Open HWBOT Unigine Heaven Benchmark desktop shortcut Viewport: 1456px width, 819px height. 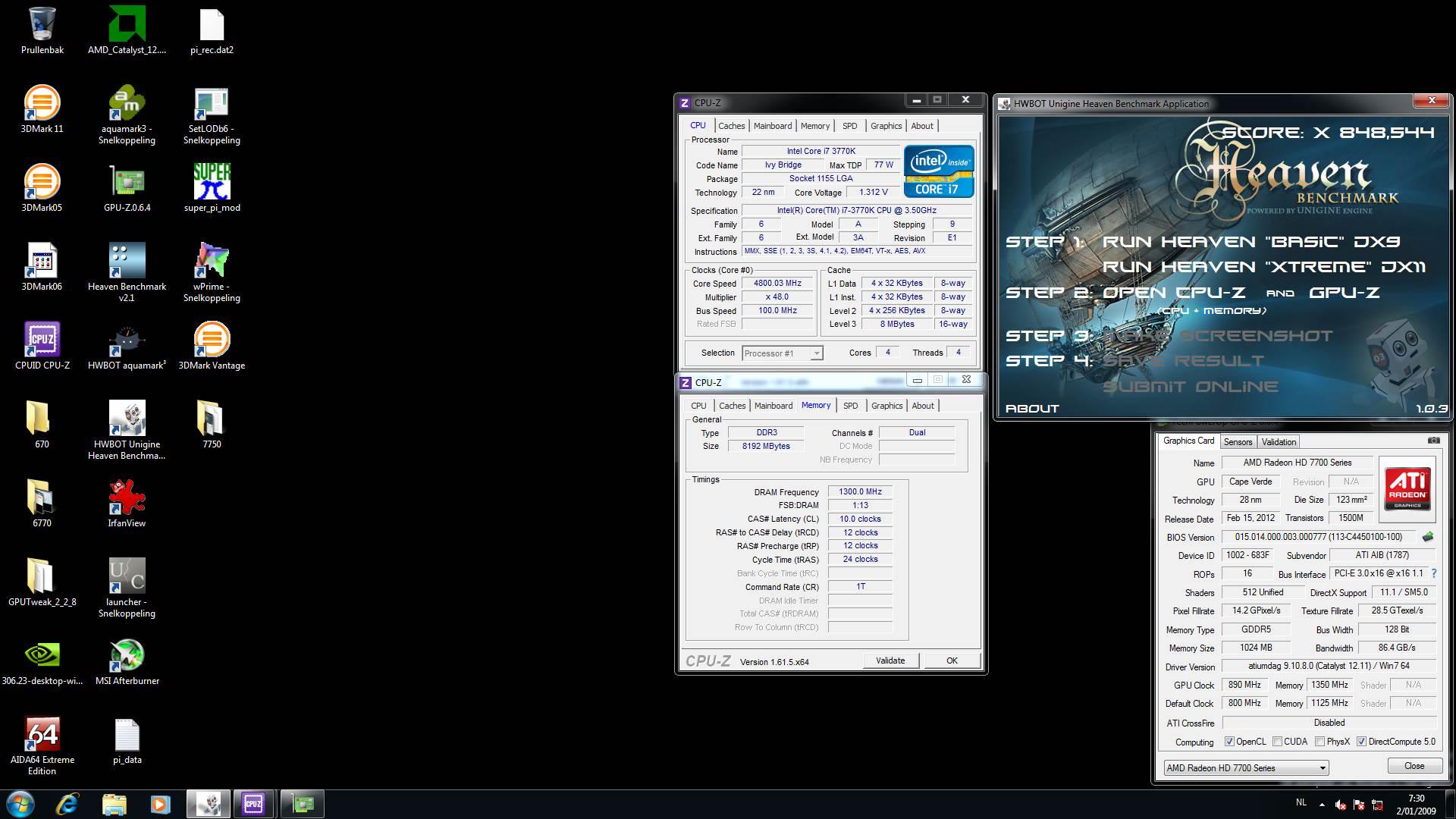[127, 431]
